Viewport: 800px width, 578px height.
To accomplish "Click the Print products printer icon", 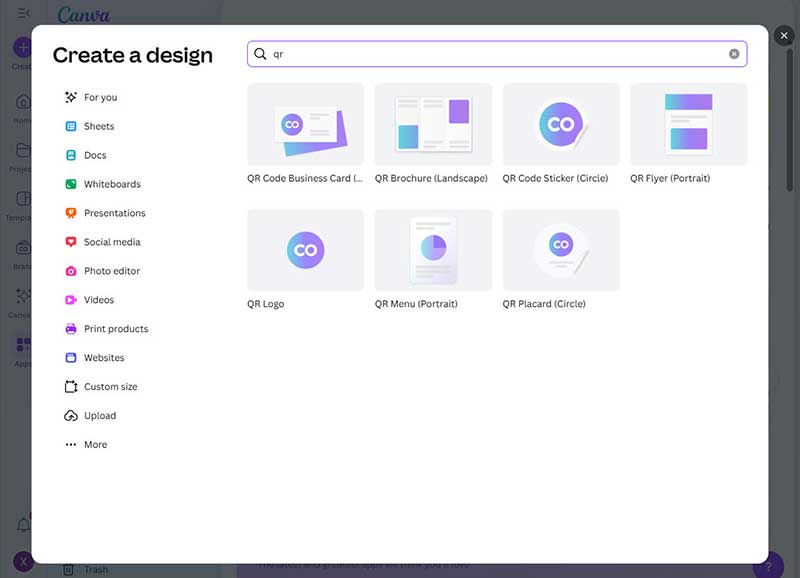I will click(x=71, y=329).
